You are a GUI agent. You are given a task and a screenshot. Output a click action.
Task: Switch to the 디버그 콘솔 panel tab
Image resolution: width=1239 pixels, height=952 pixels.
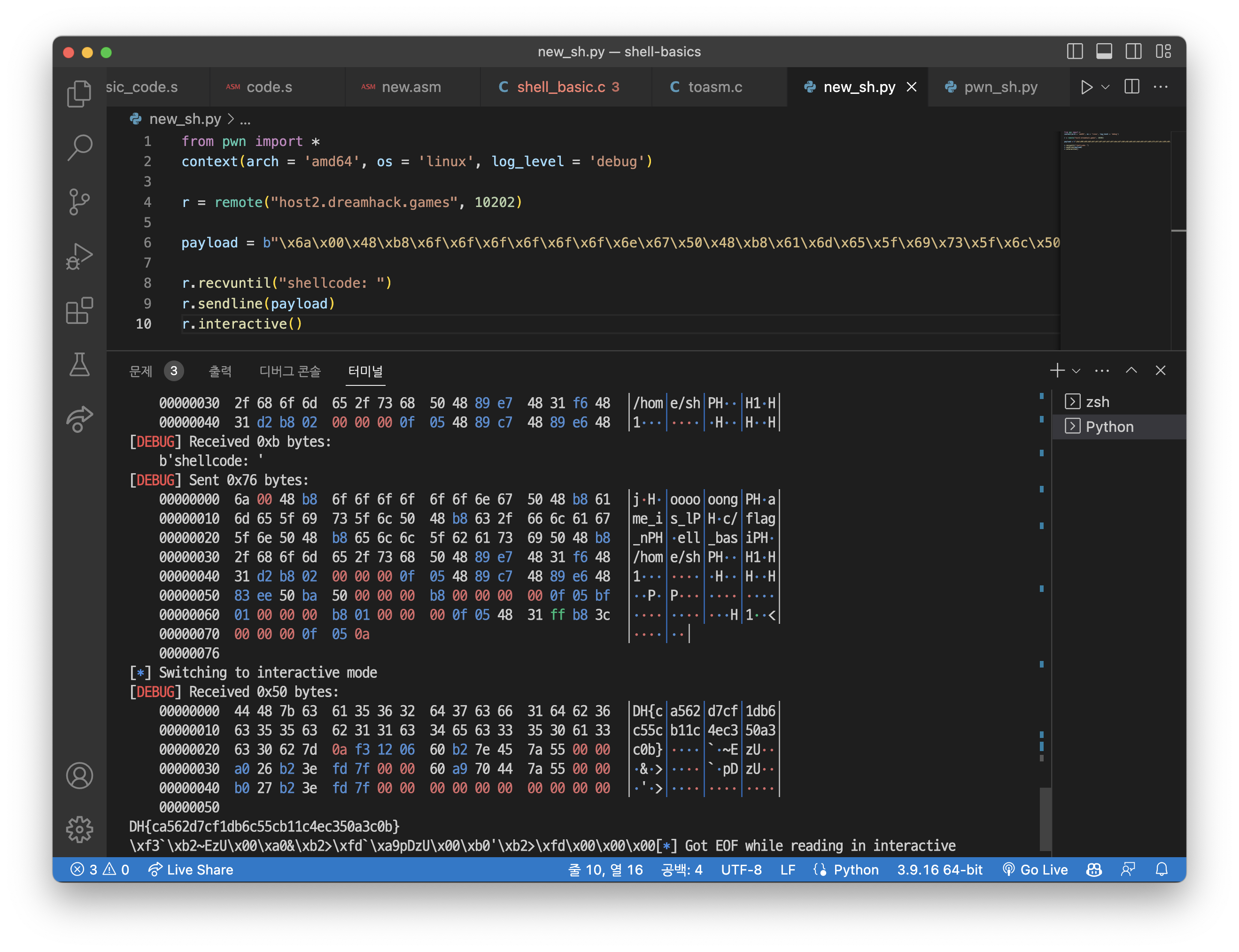pos(290,371)
